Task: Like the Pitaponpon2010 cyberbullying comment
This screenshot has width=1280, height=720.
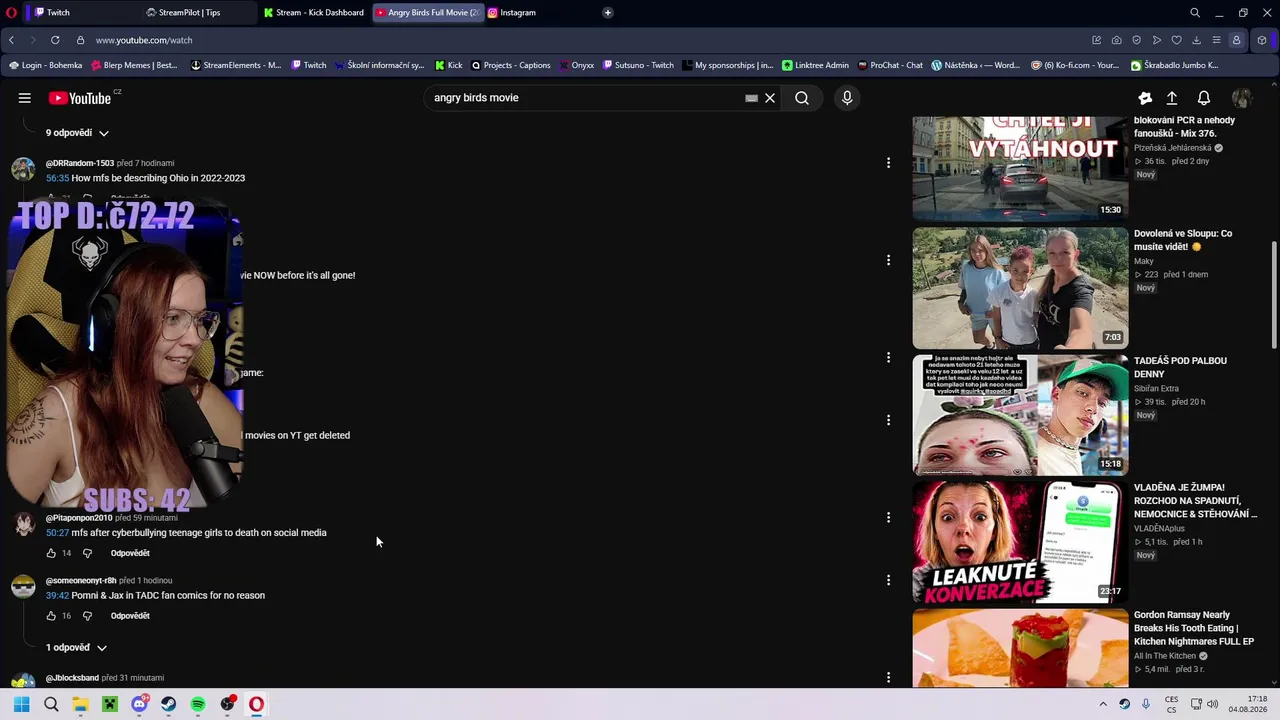Action: pos(51,553)
